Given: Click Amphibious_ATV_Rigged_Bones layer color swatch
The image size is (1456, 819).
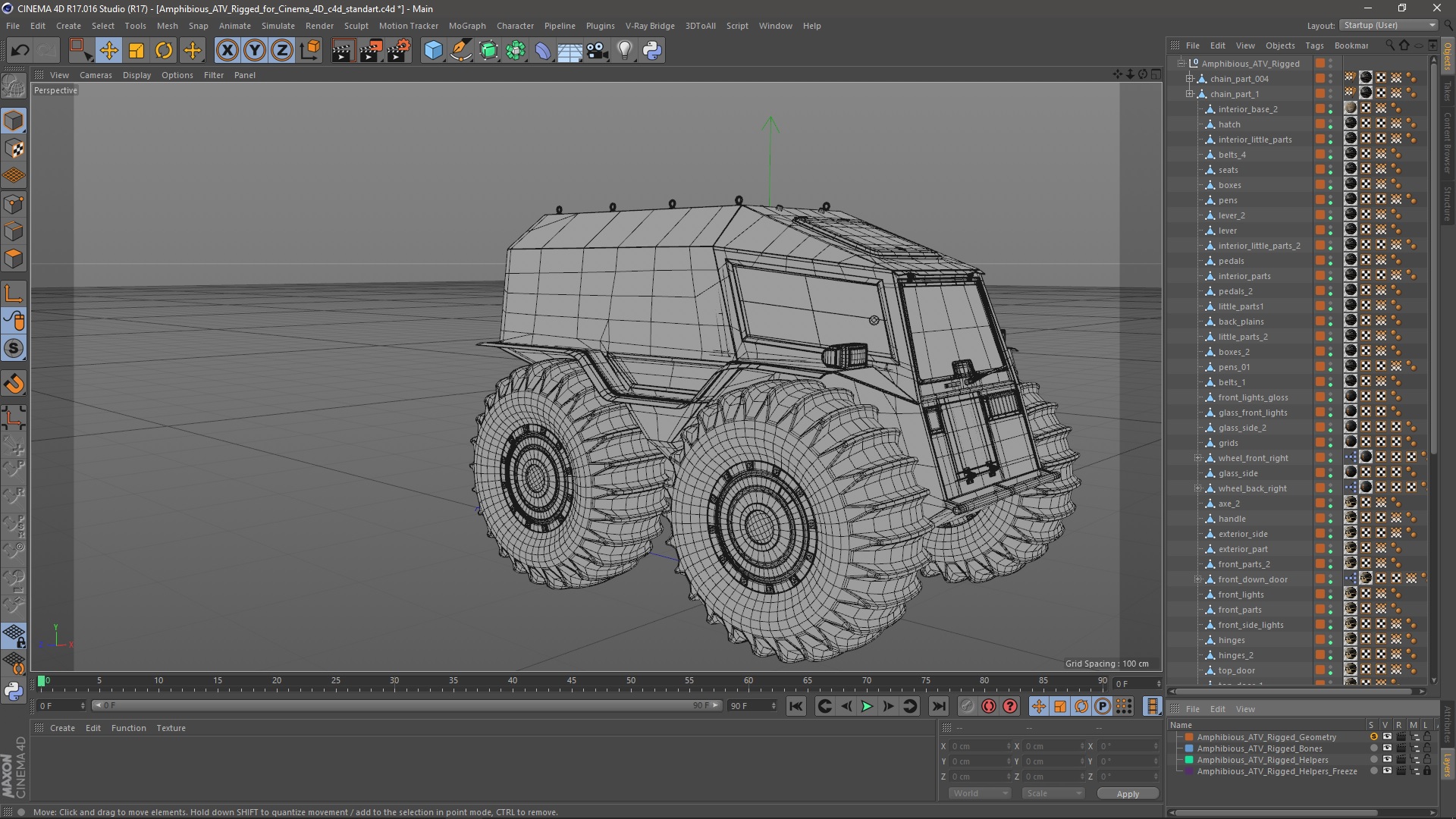Looking at the screenshot, I should (1189, 748).
